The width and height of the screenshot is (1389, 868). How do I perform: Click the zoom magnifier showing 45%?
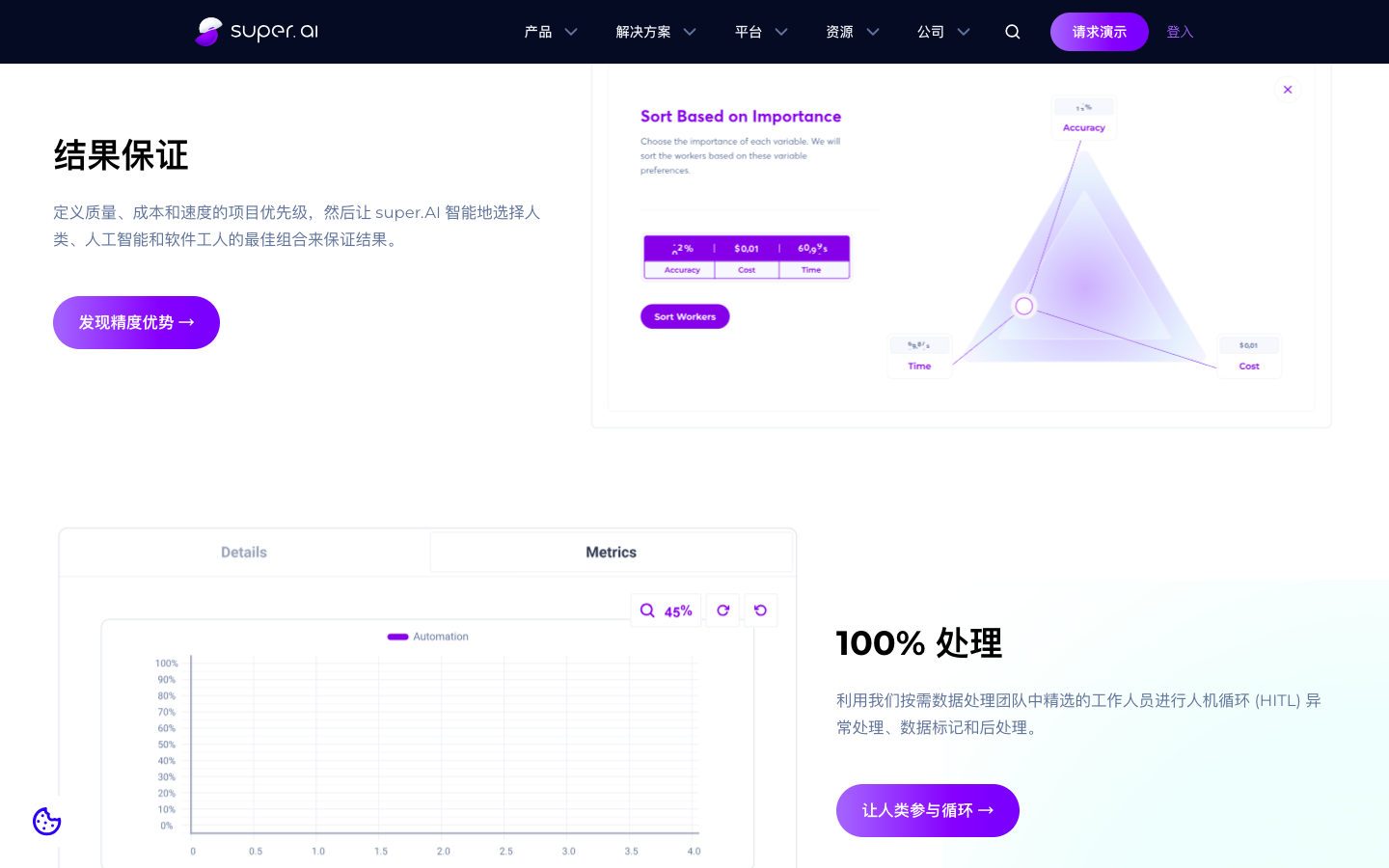666,610
